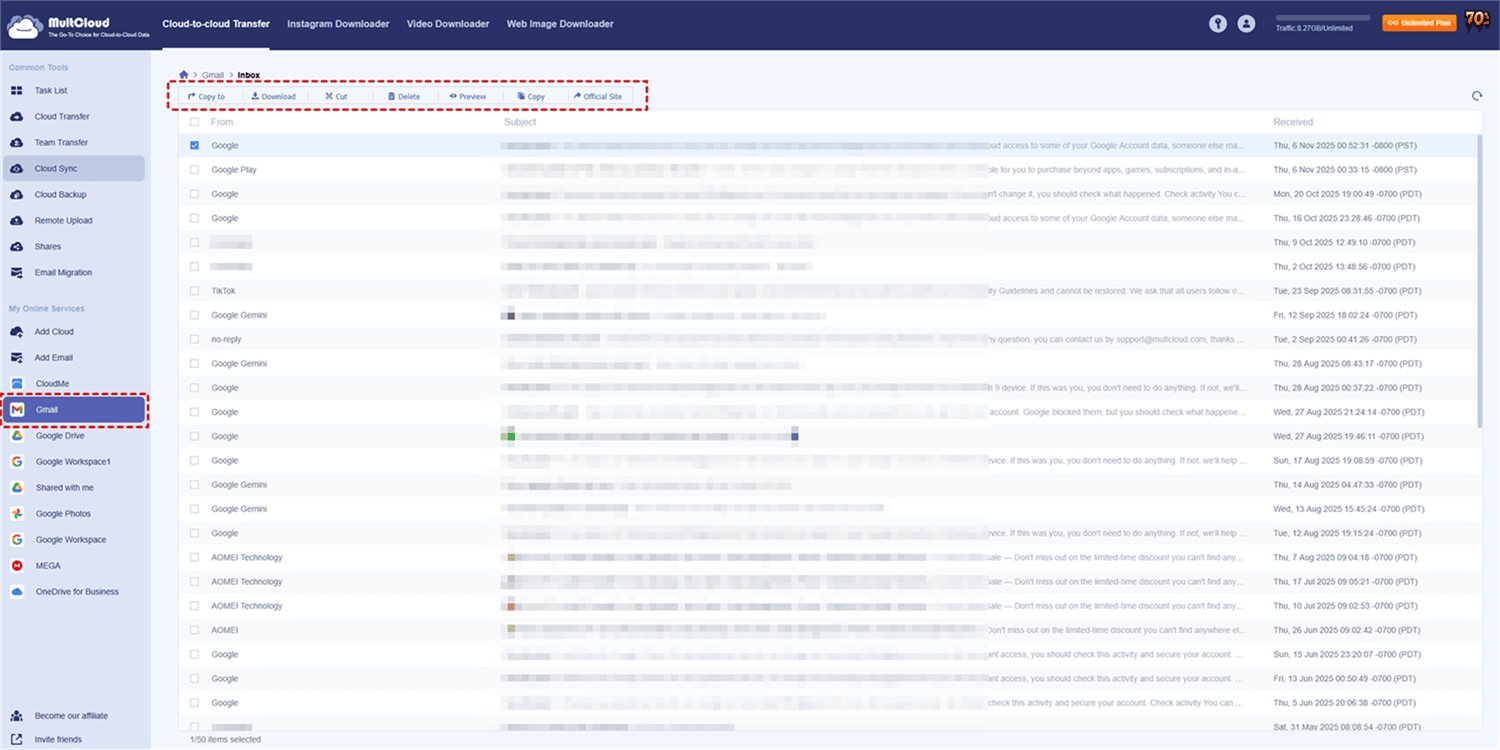The width and height of the screenshot is (1500, 750).
Task: Select Gmail in My Online Services
Action: click(75, 410)
